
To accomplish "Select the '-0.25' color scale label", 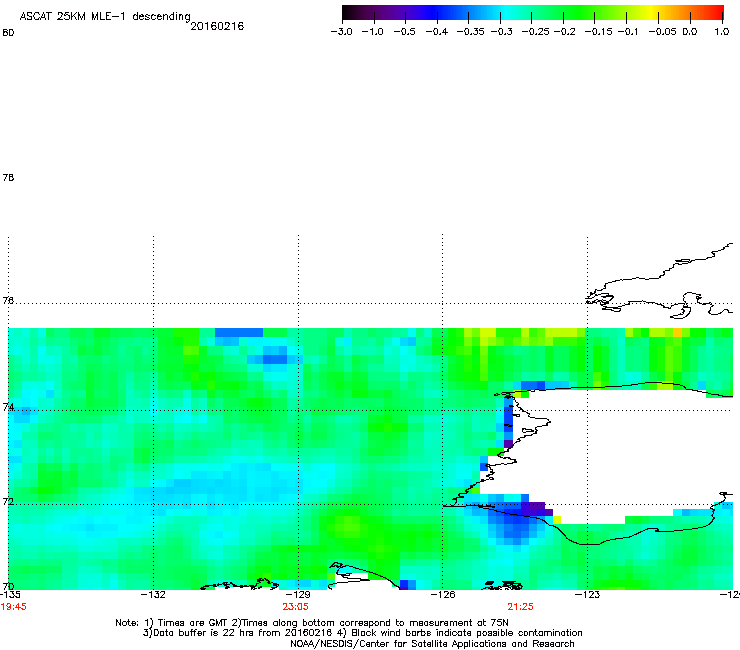I will pos(535,32).
